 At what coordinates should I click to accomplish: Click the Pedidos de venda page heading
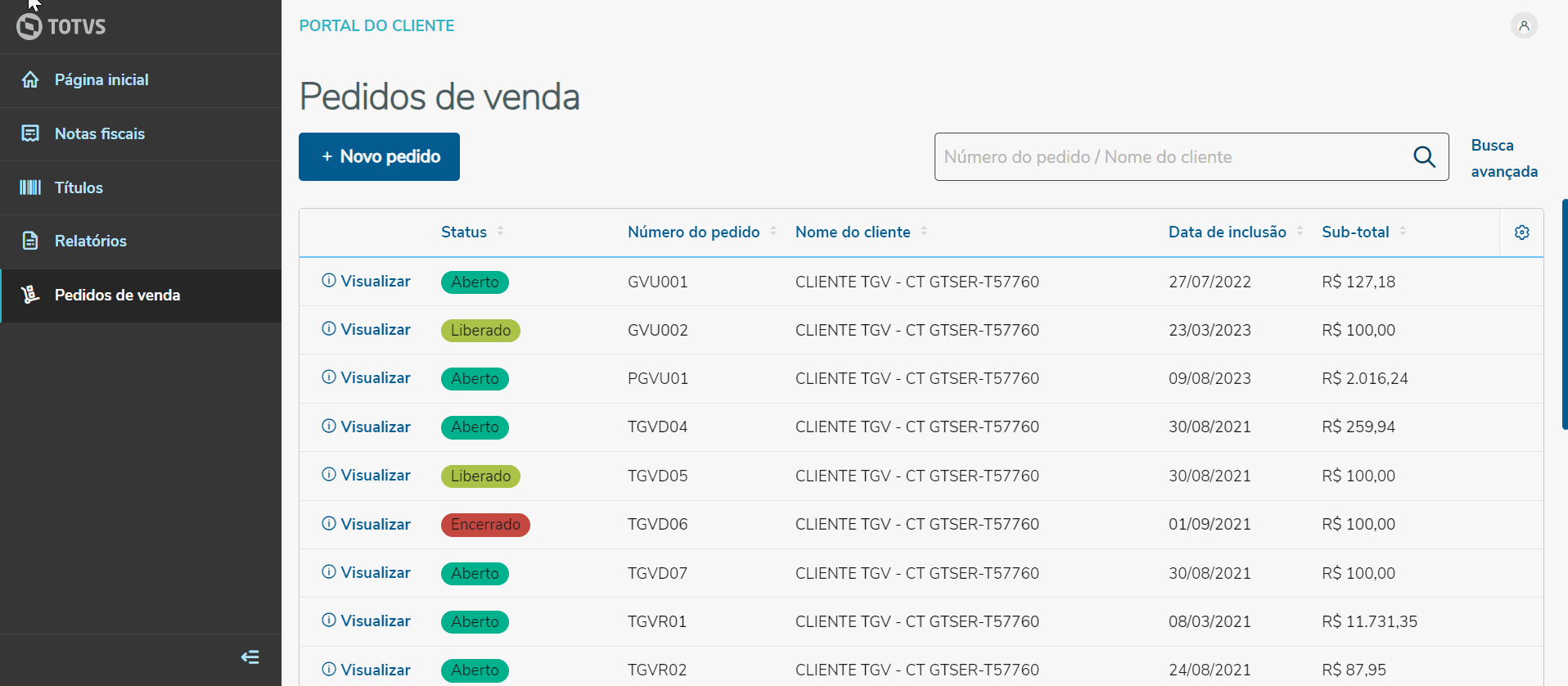[439, 97]
